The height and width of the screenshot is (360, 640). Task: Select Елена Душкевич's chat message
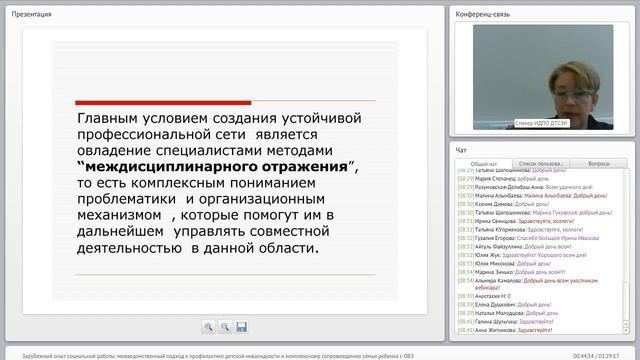tap(504, 304)
